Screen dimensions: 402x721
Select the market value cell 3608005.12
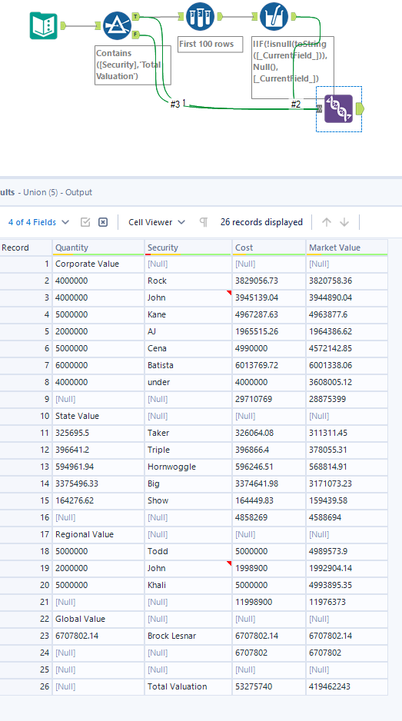click(347, 382)
